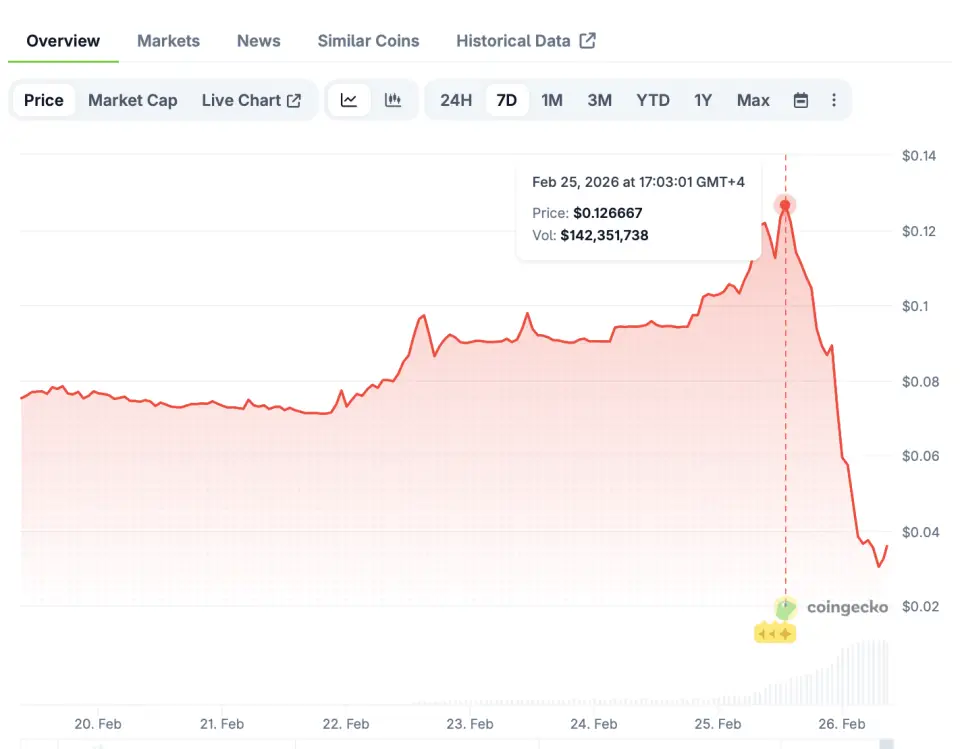Open the date range calendar picker
The image size is (960, 749).
coord(801,100)
